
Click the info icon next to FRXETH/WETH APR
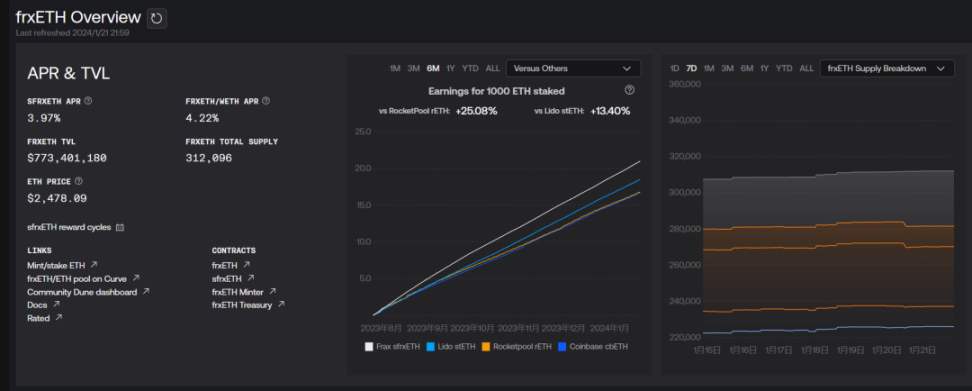tap(266, 101)
